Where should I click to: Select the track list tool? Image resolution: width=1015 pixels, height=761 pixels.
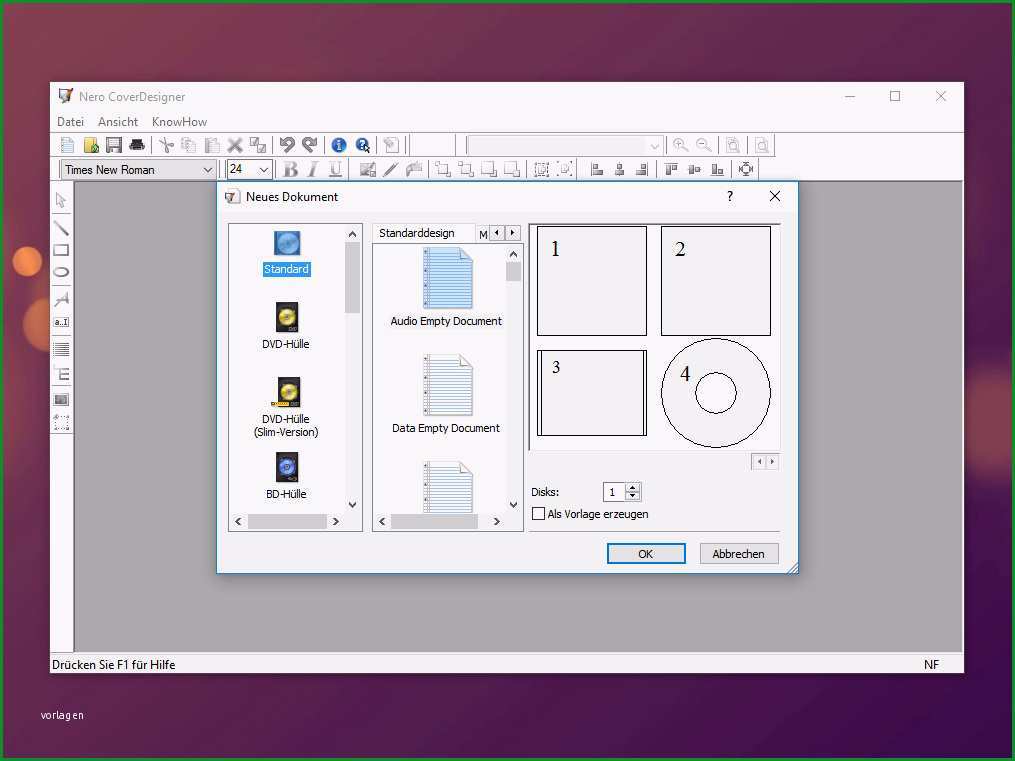pos(61,349)
